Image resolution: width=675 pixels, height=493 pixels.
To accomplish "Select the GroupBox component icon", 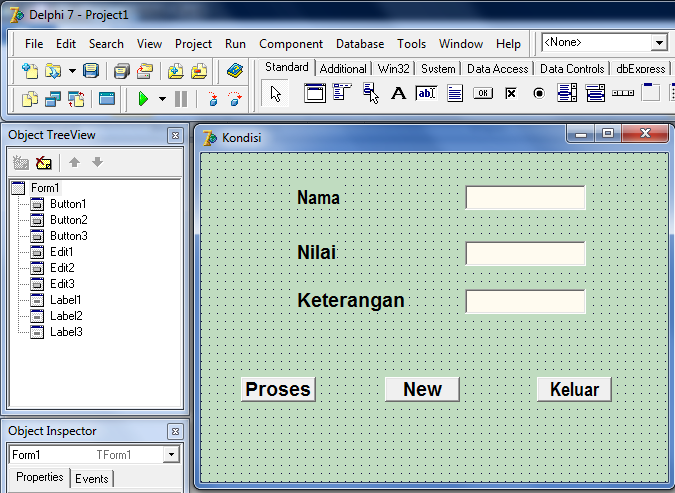I will pos(650,92).
